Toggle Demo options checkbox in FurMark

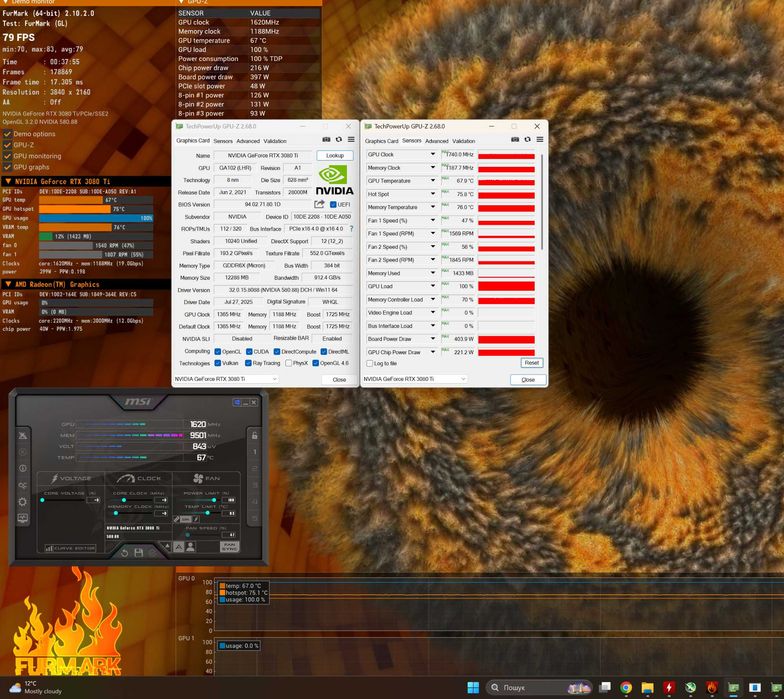[x=8, y=134]
